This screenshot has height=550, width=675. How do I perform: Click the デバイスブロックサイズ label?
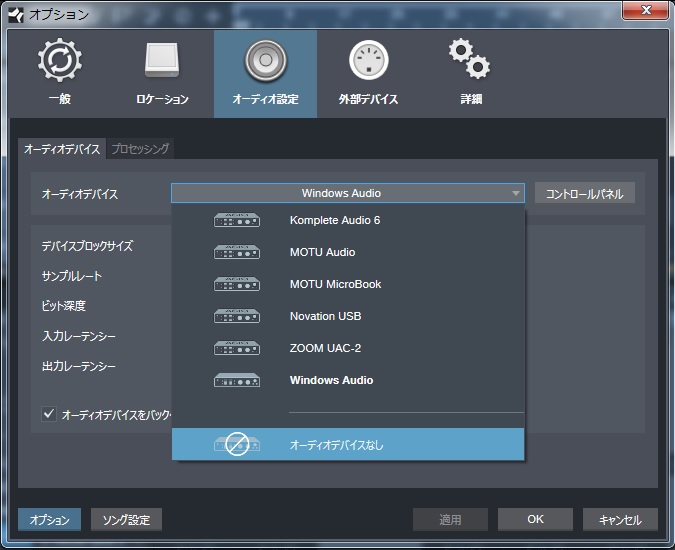87,246
